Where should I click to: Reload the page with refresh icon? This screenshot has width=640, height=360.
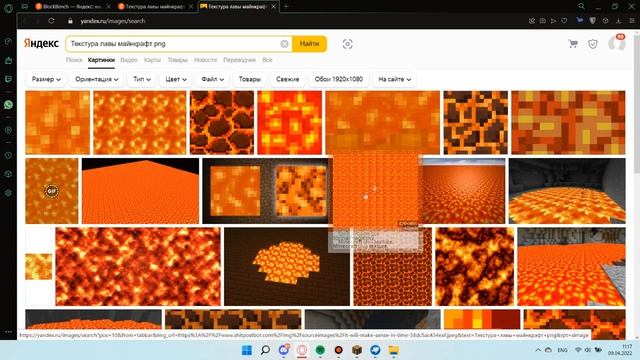tap(51, 21)
